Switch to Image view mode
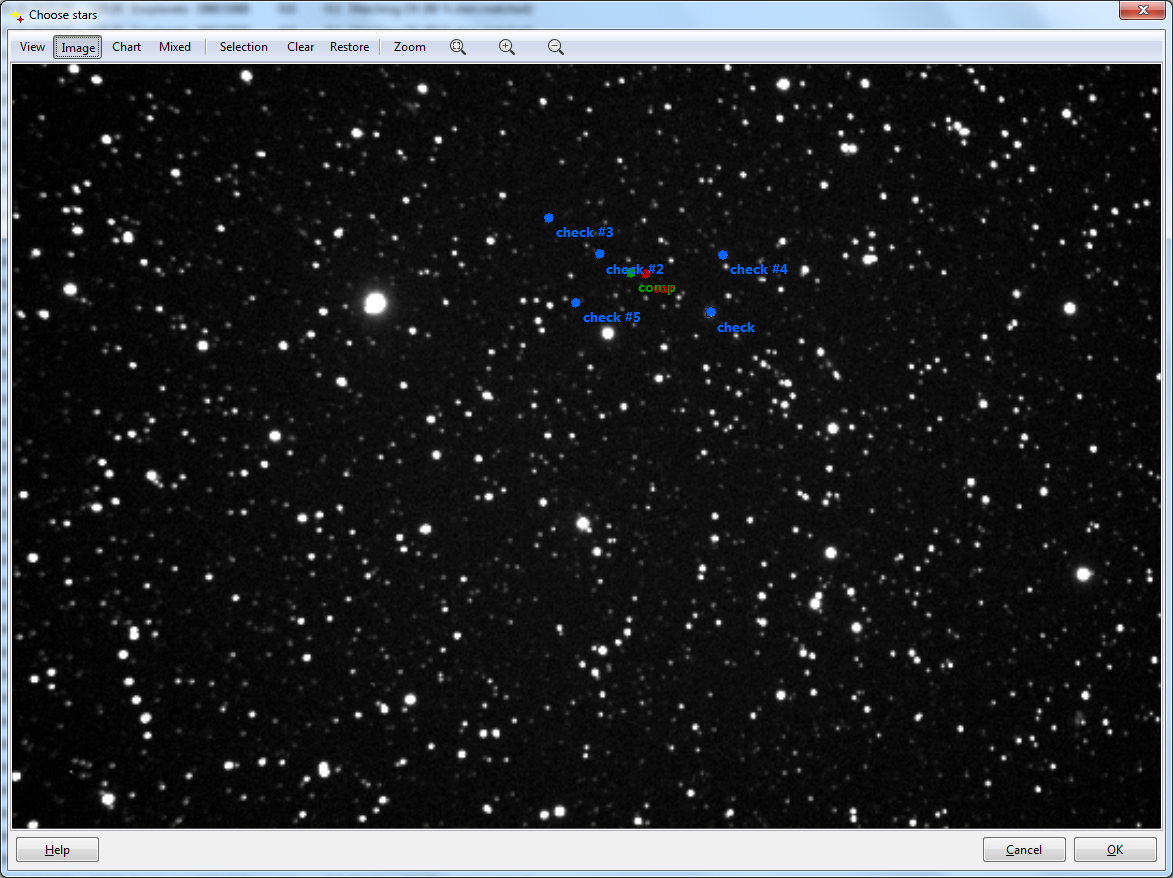 (78, 47)
